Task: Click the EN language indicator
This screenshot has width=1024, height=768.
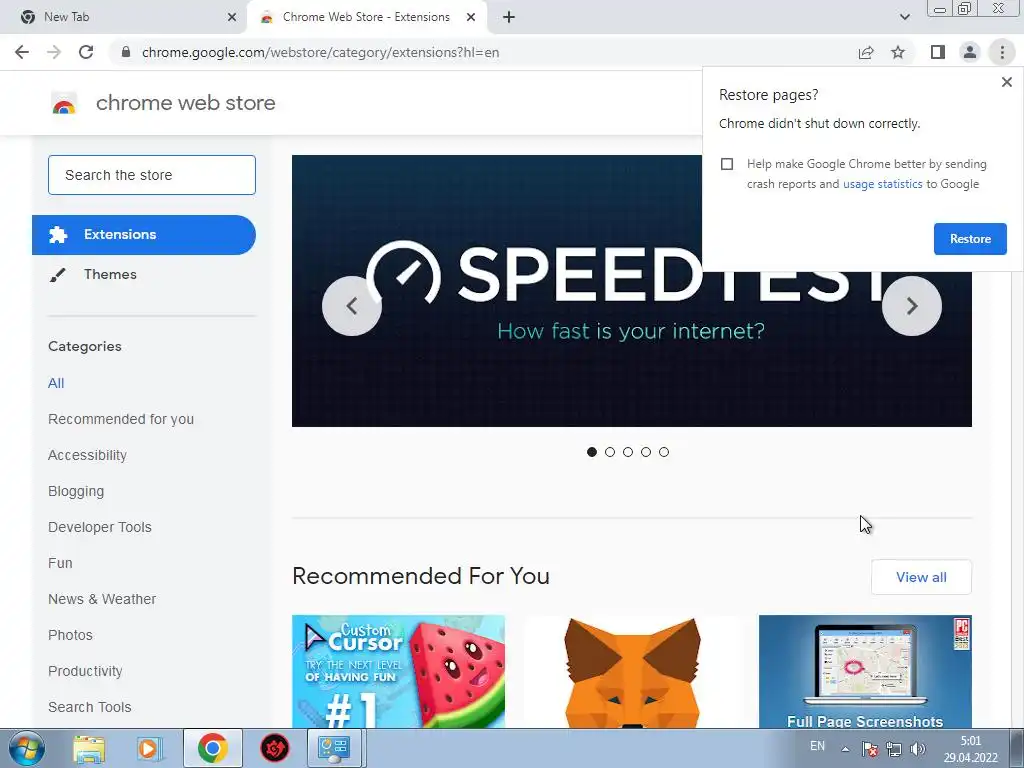Action: click(817, 746)
